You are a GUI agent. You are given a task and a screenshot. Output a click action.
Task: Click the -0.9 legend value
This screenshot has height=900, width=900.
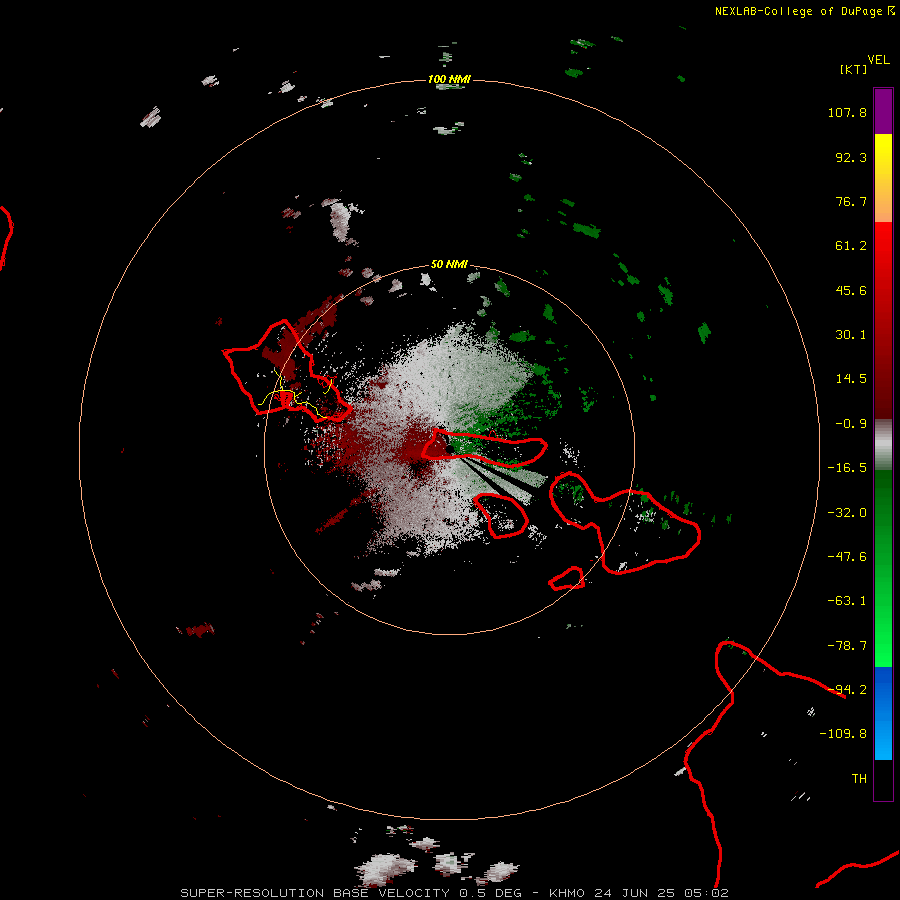(851, 424)
